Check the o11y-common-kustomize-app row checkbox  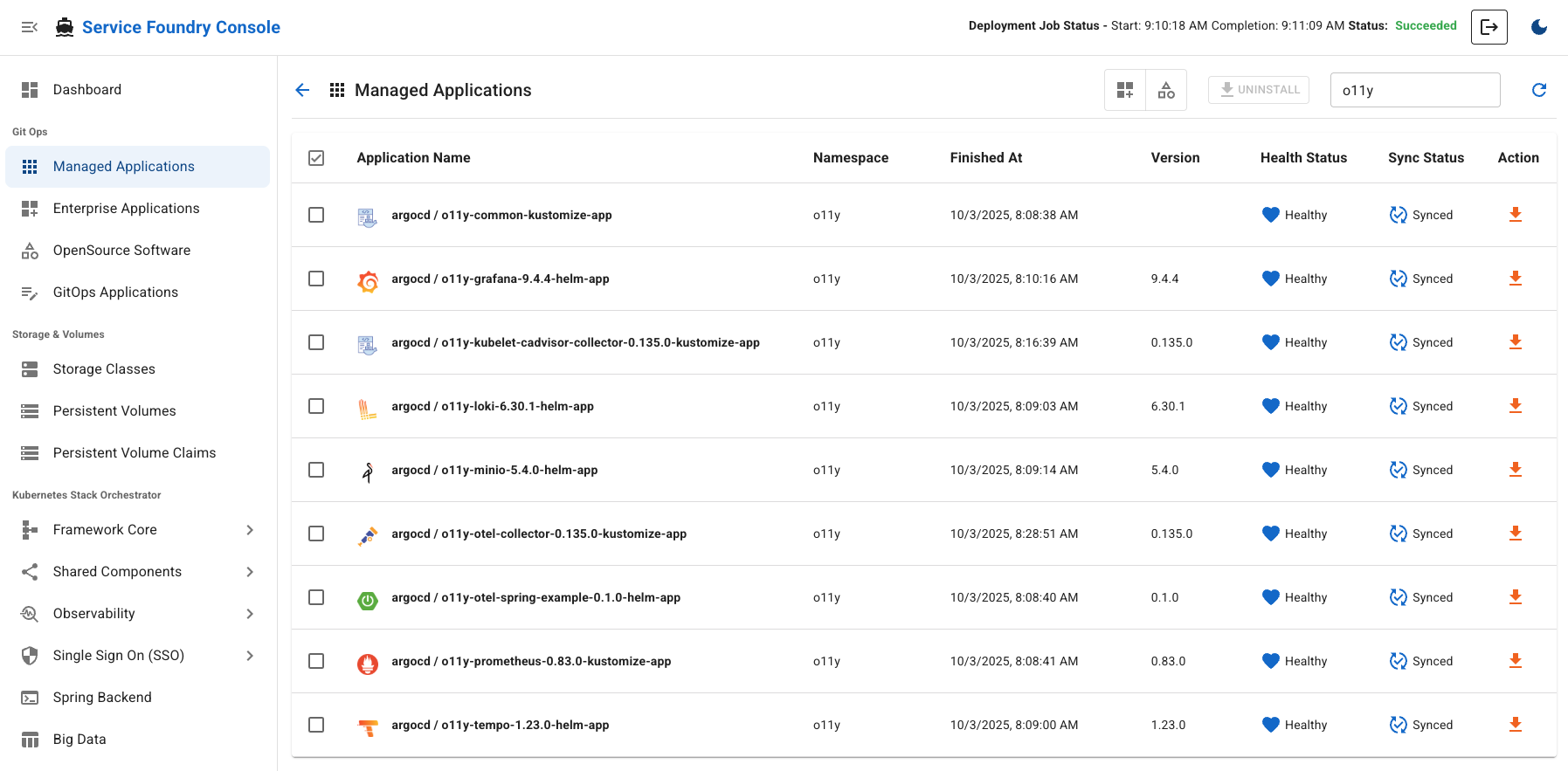coord(316,215)
